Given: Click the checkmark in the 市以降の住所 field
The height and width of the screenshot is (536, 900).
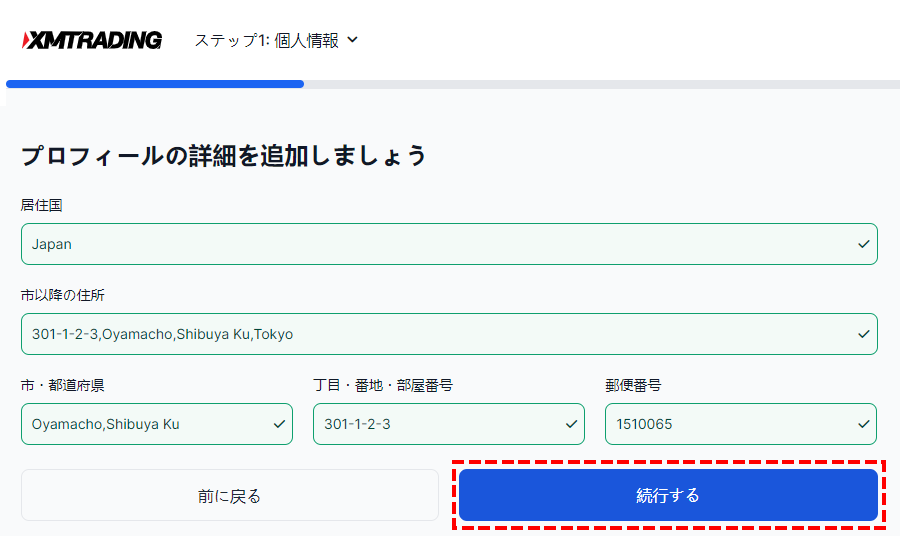Looking at the screenshot, I should [x=863, y=334].
